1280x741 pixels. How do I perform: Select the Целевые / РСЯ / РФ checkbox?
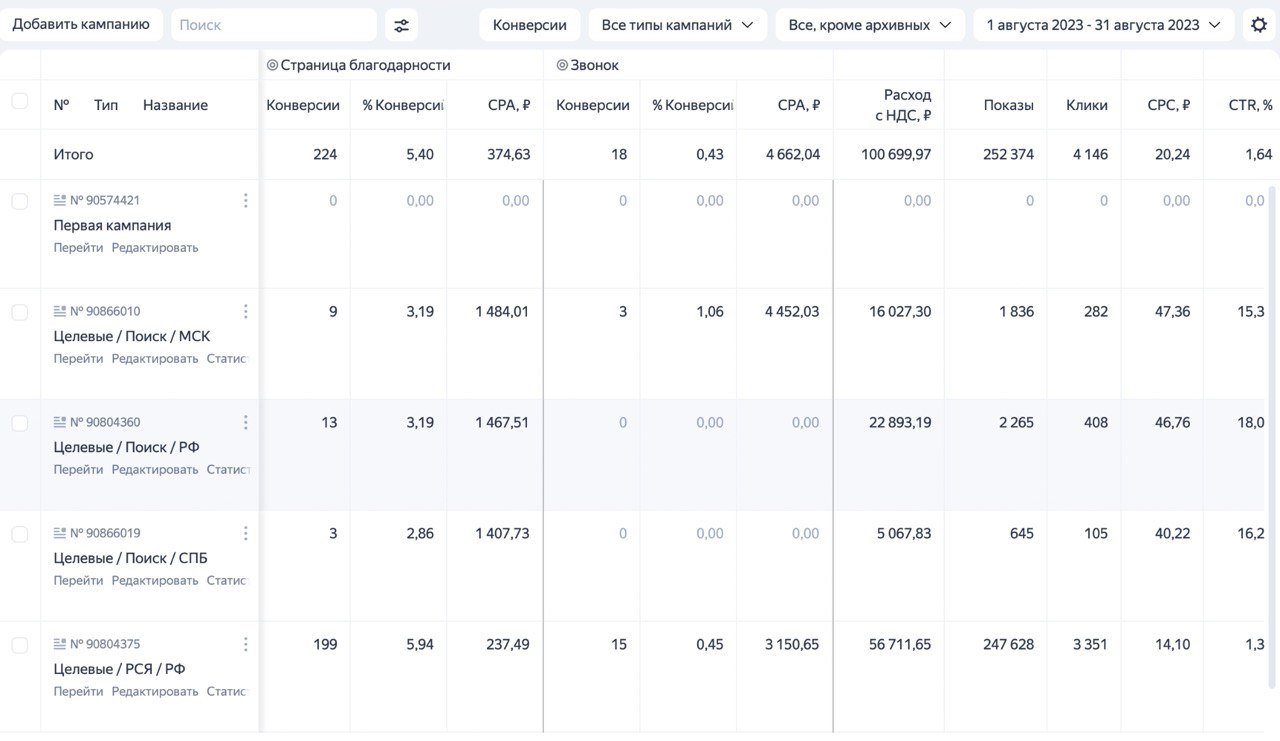(x=20, y=645)
